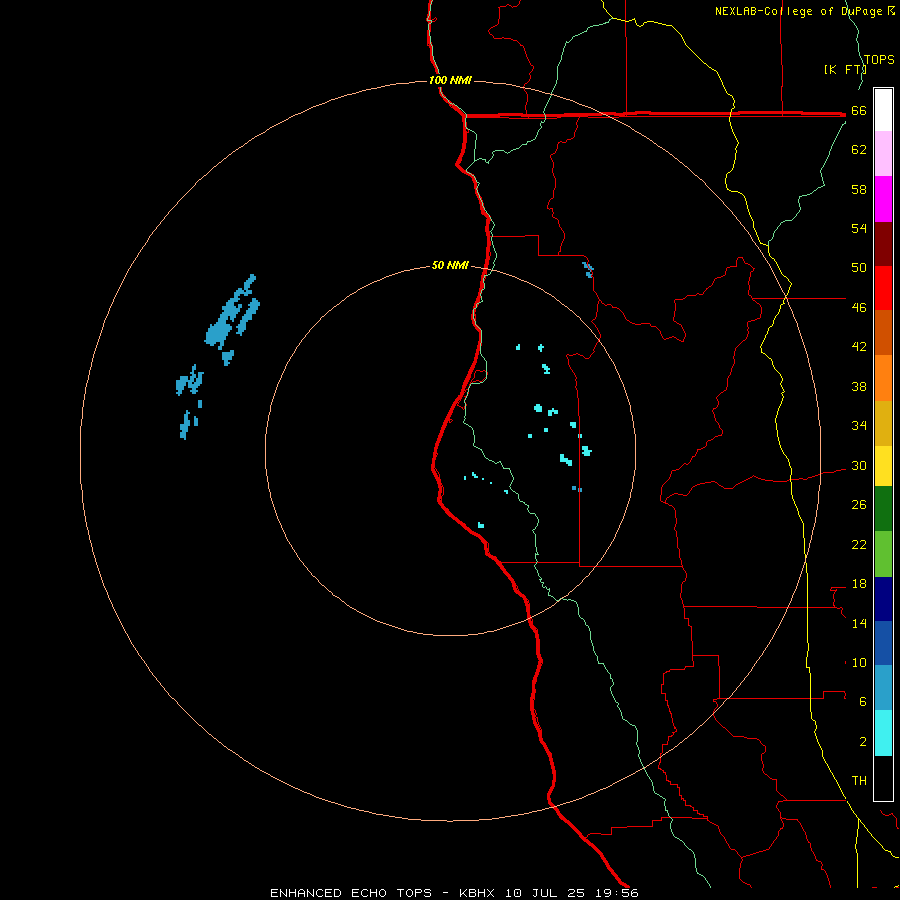Click the legend value "2"
The image size is (900, 900).
(863, 742)
